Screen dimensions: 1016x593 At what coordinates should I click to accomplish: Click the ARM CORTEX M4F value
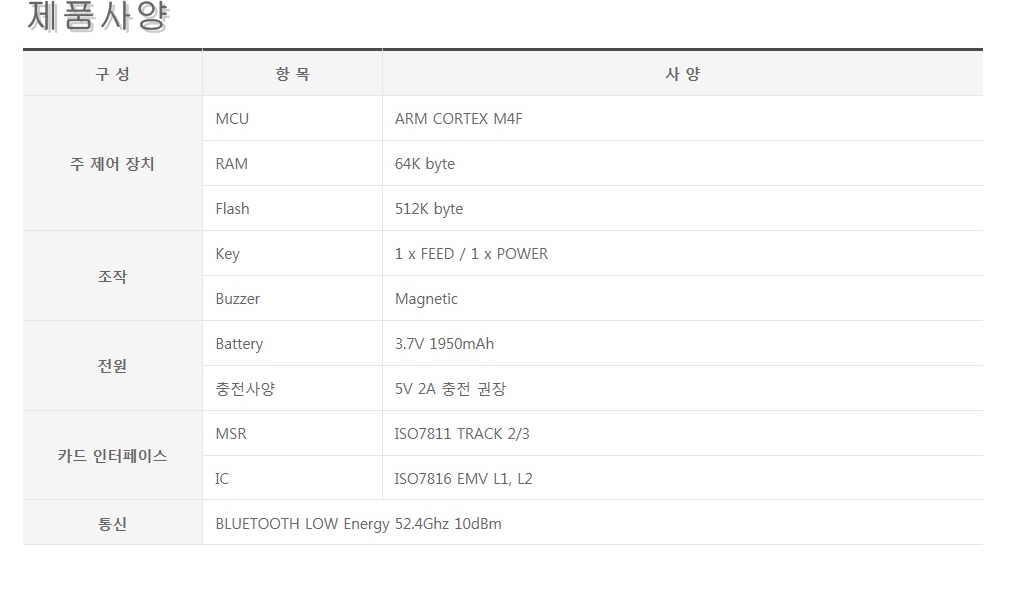[458, 119]
